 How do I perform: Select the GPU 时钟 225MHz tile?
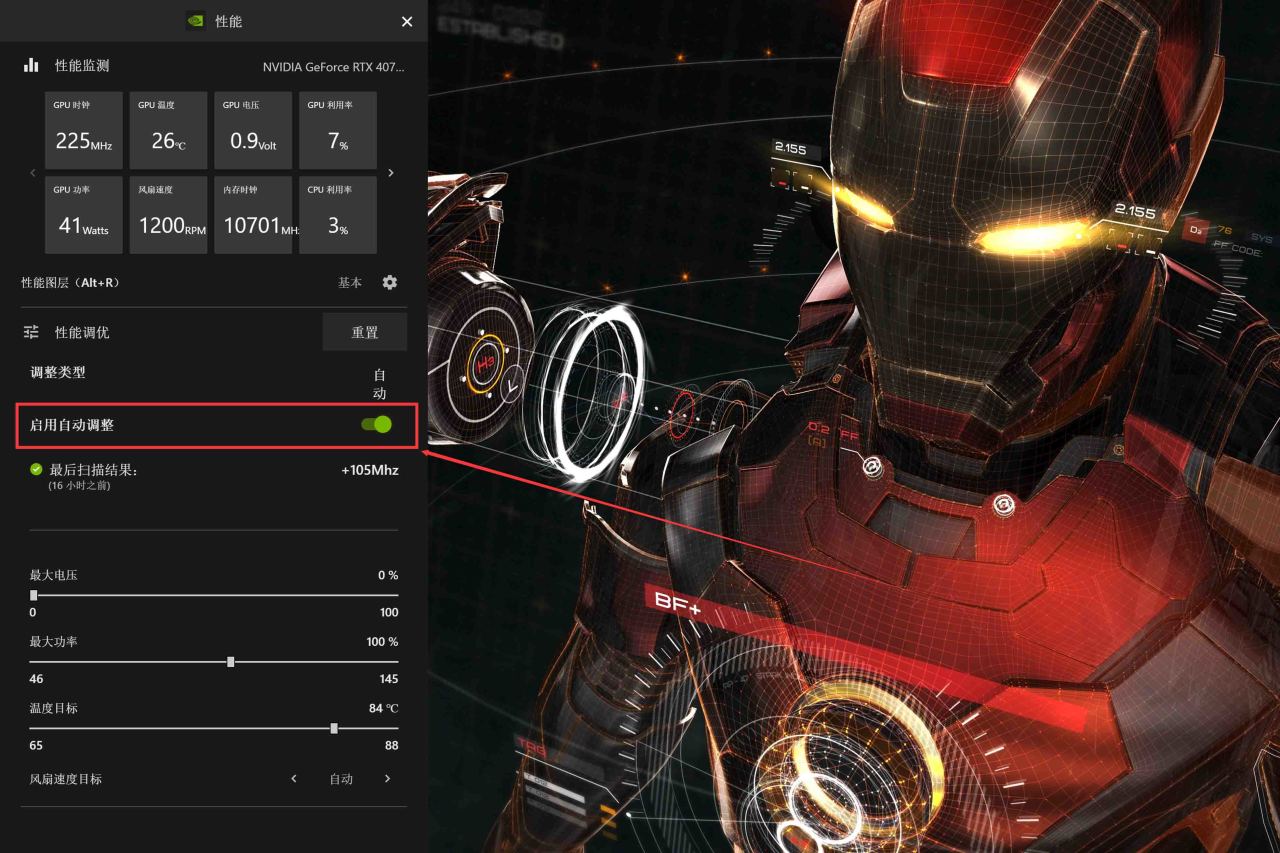(x=84, y=130)
